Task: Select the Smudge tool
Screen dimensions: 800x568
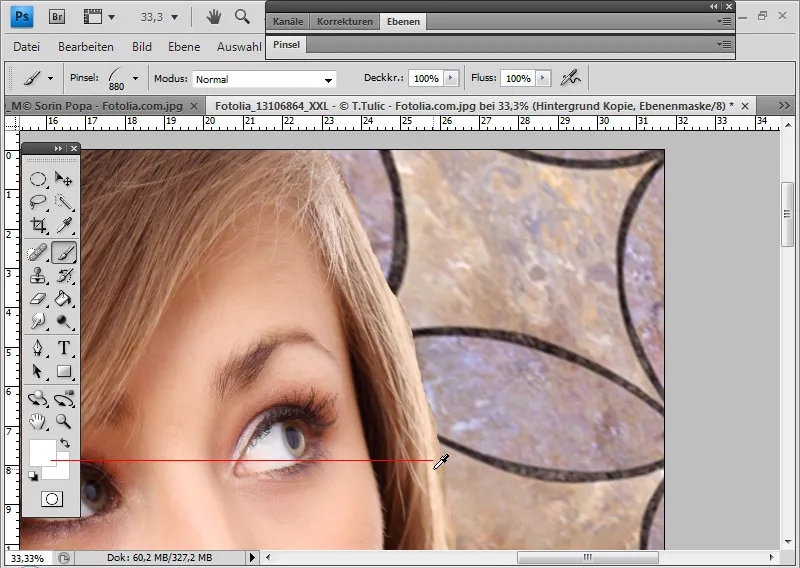Action: [x=38, y=322]
